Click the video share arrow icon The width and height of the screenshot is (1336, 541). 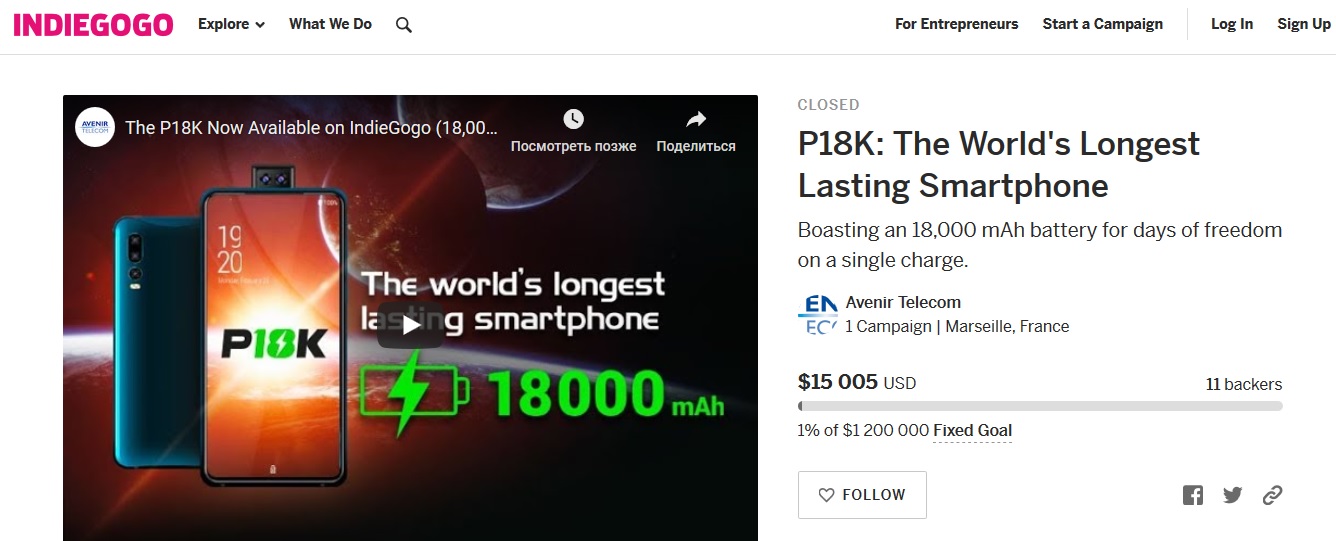[x=696, y=120]
